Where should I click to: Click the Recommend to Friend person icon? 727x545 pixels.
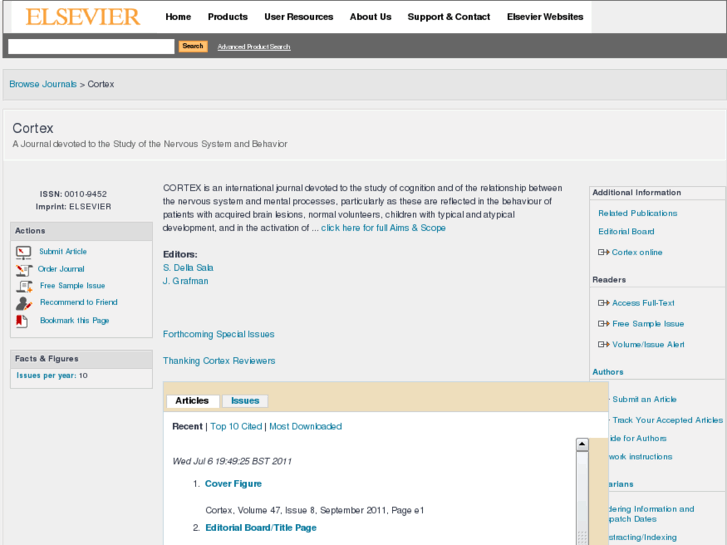pos(24,303)
